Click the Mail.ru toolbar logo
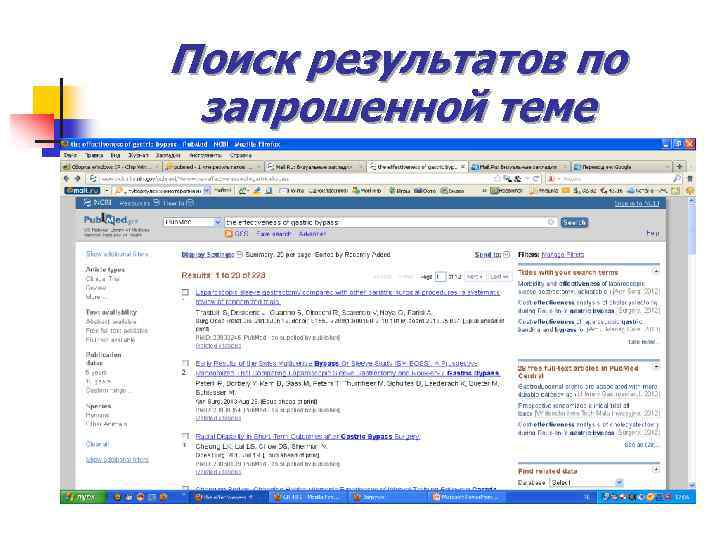The image size is (720, 540). pyautogui.click(x=82, y=190)
